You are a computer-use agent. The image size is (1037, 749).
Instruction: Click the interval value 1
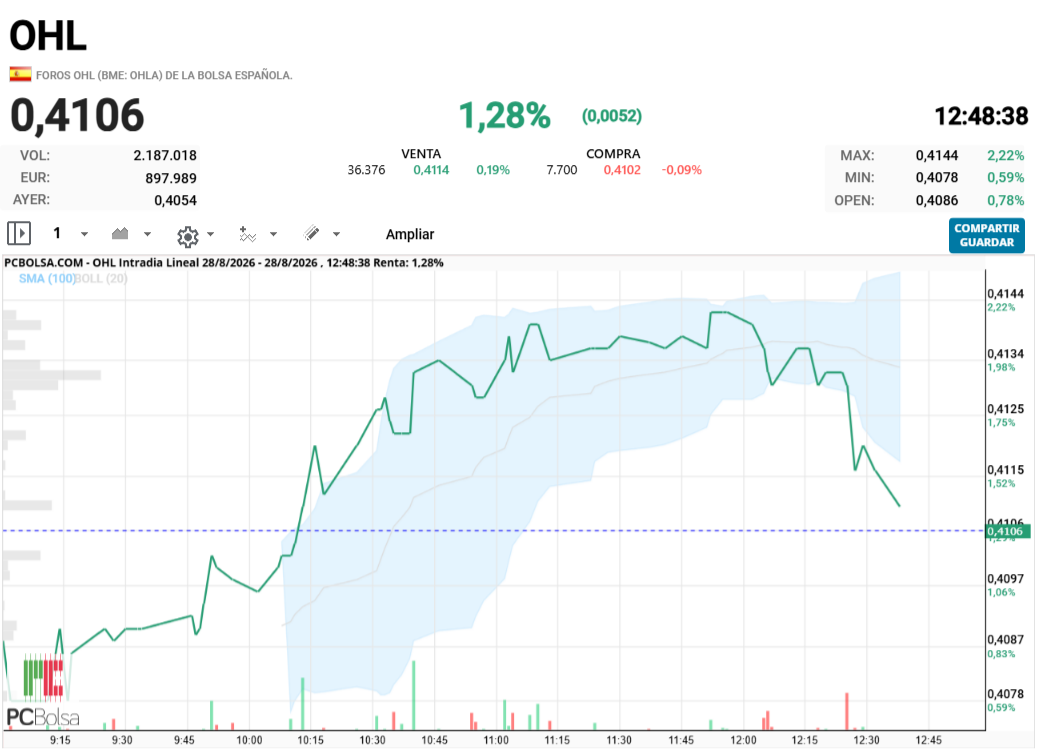pos(57,233)
